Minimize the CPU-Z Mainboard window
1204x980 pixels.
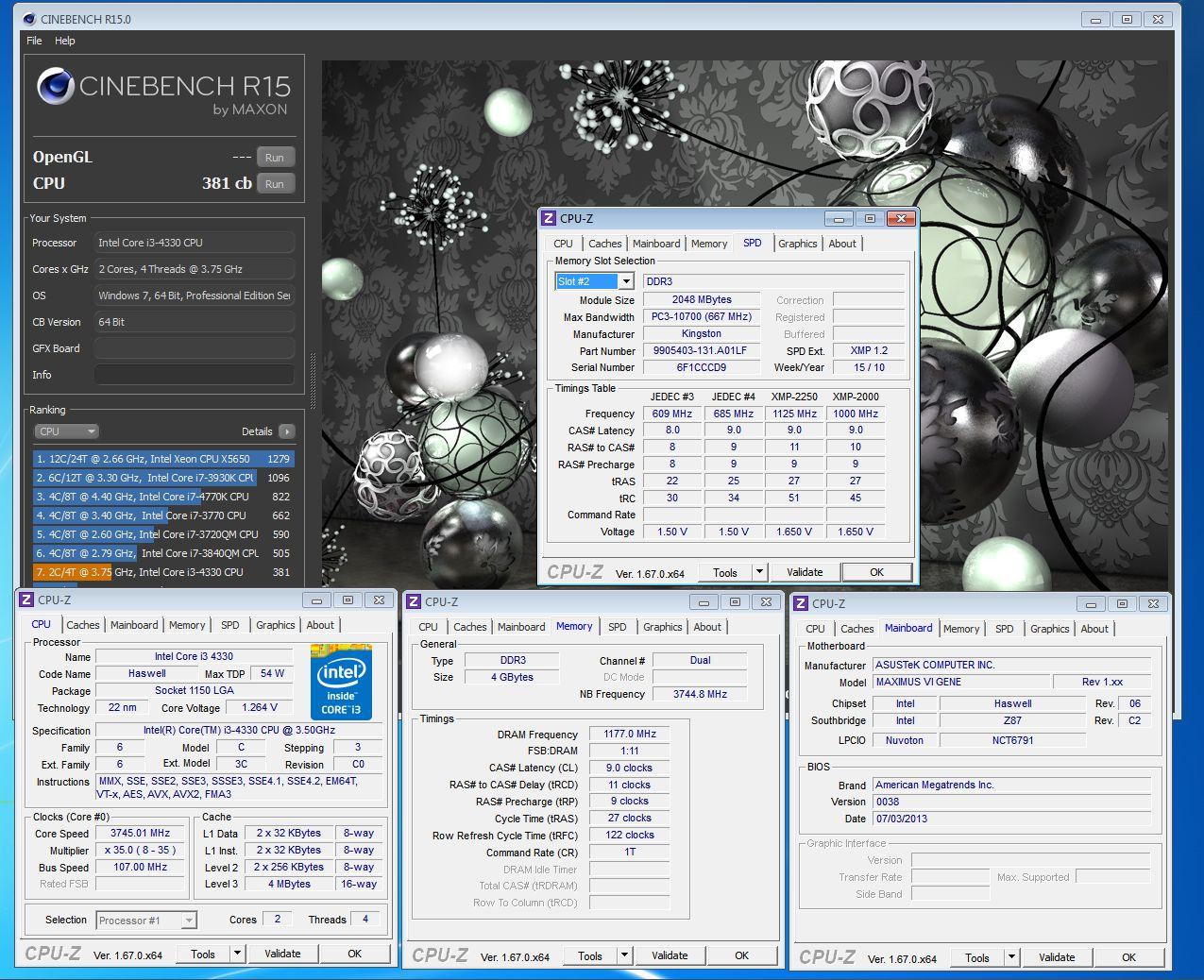pyautogui.click(x=1091, y=603)
